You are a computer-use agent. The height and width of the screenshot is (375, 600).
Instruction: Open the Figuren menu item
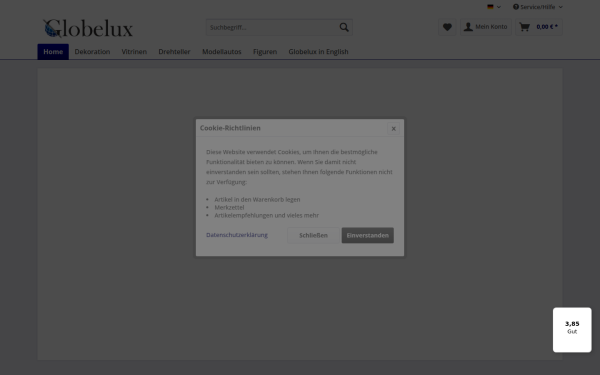pos(265,52)
